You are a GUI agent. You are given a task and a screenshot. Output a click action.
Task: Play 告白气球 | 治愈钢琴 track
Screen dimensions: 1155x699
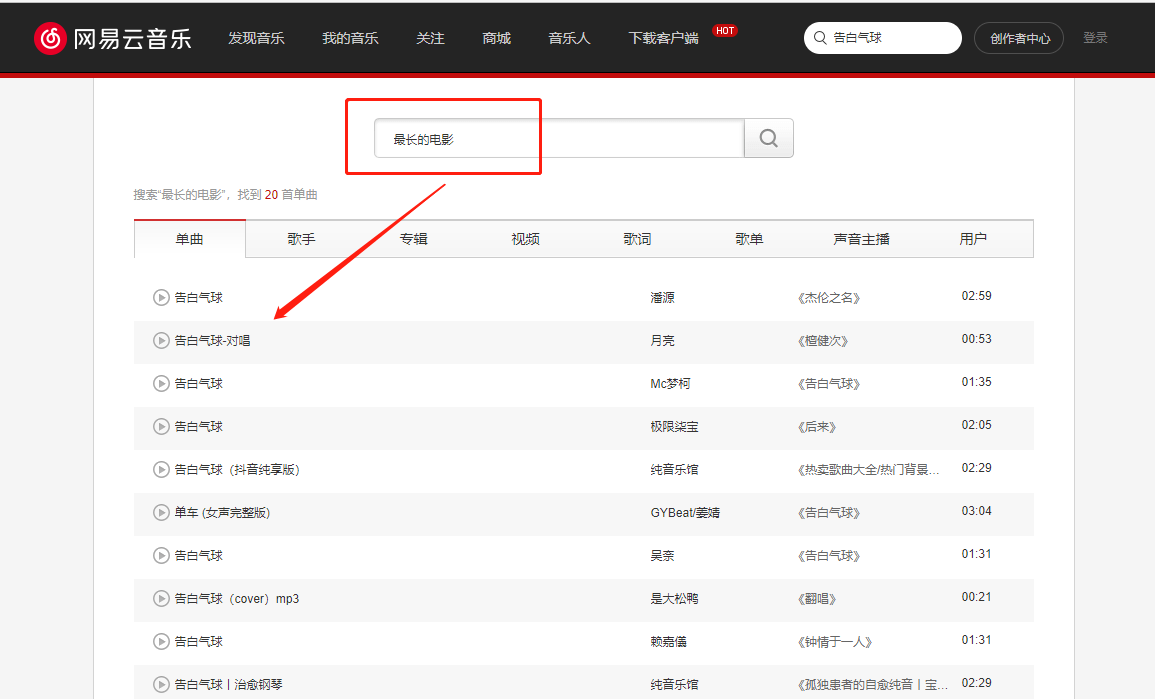[161, 684]
